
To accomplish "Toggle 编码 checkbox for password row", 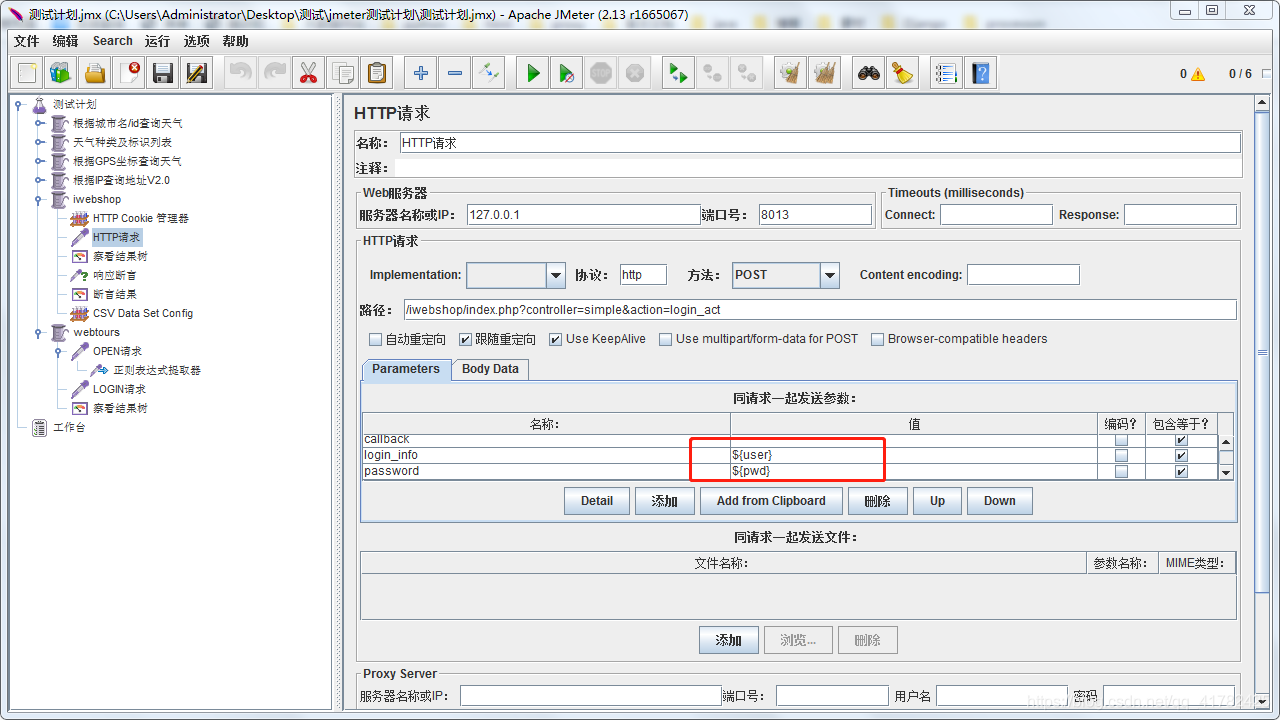I will [x=1121, y=471].
